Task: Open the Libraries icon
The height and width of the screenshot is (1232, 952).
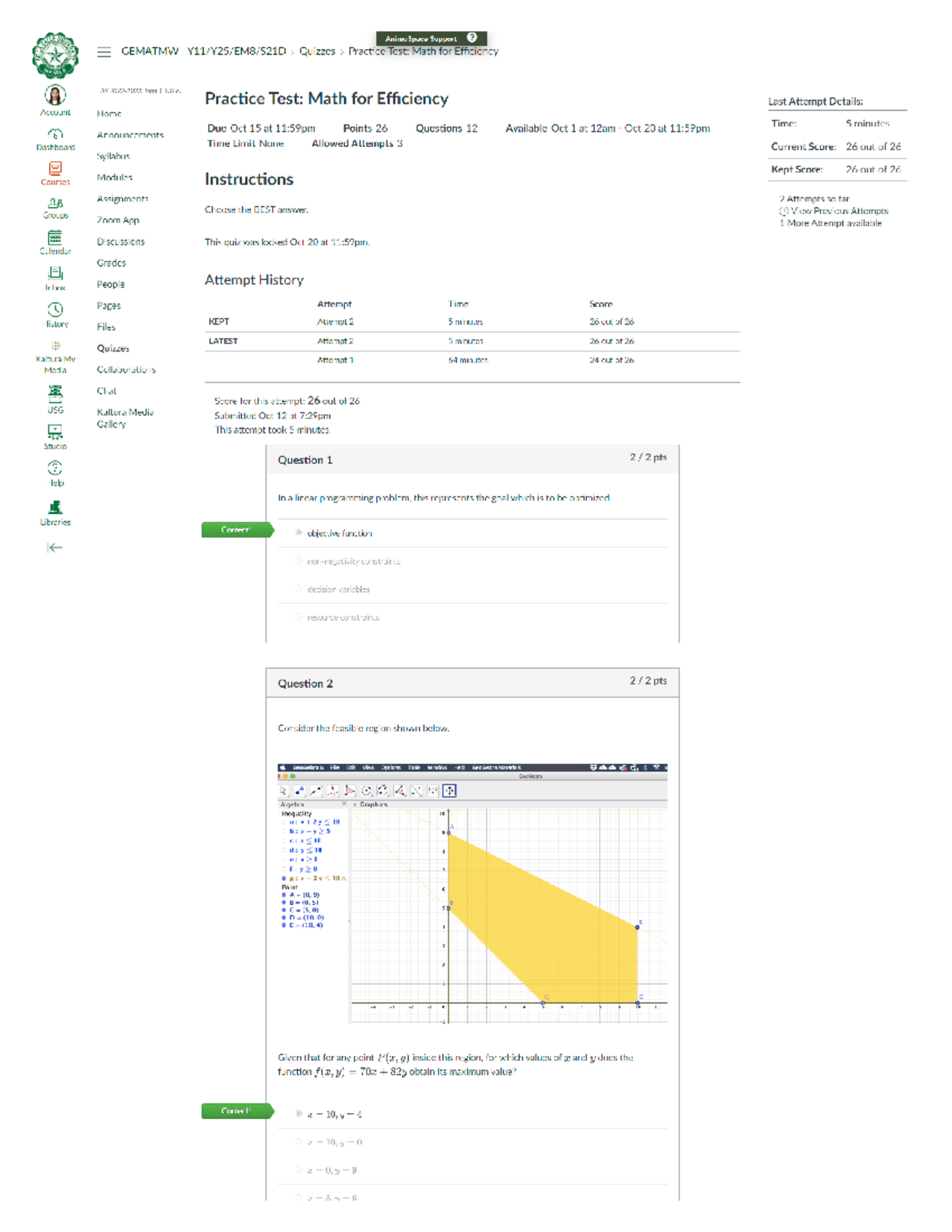Action: pos(55,509)
